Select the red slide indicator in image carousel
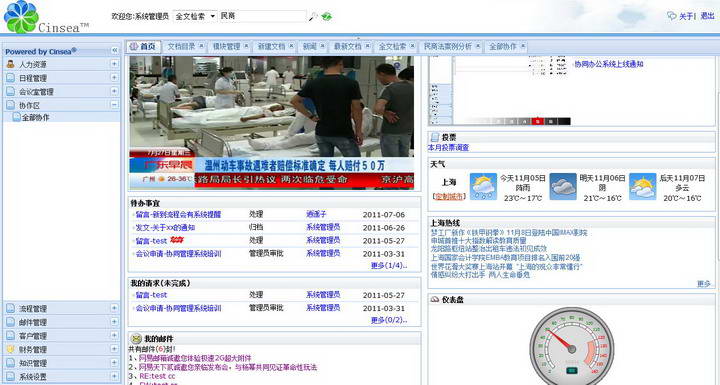Screen dimensions: 720x385 click(x=537, y=121)
